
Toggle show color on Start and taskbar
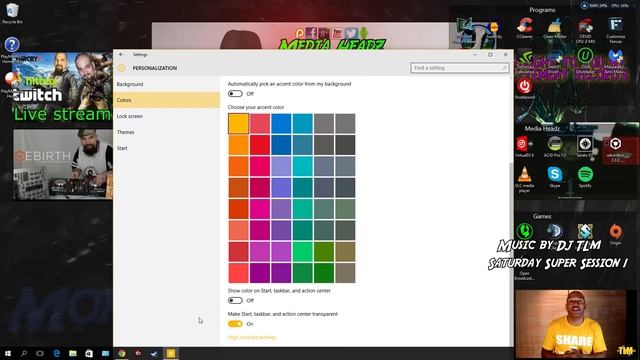235,301
